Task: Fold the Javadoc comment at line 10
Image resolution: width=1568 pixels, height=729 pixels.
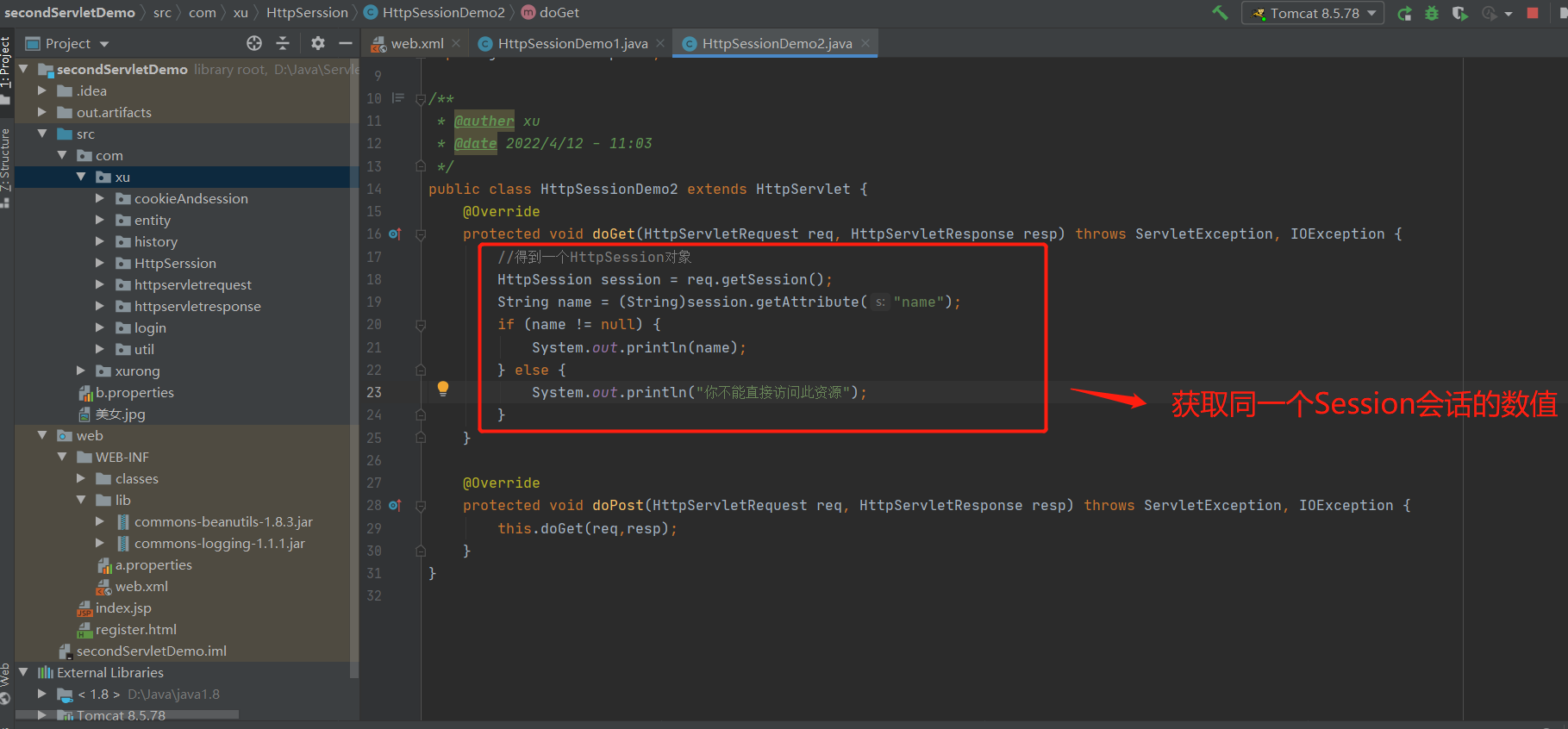Action: point(421,99)
